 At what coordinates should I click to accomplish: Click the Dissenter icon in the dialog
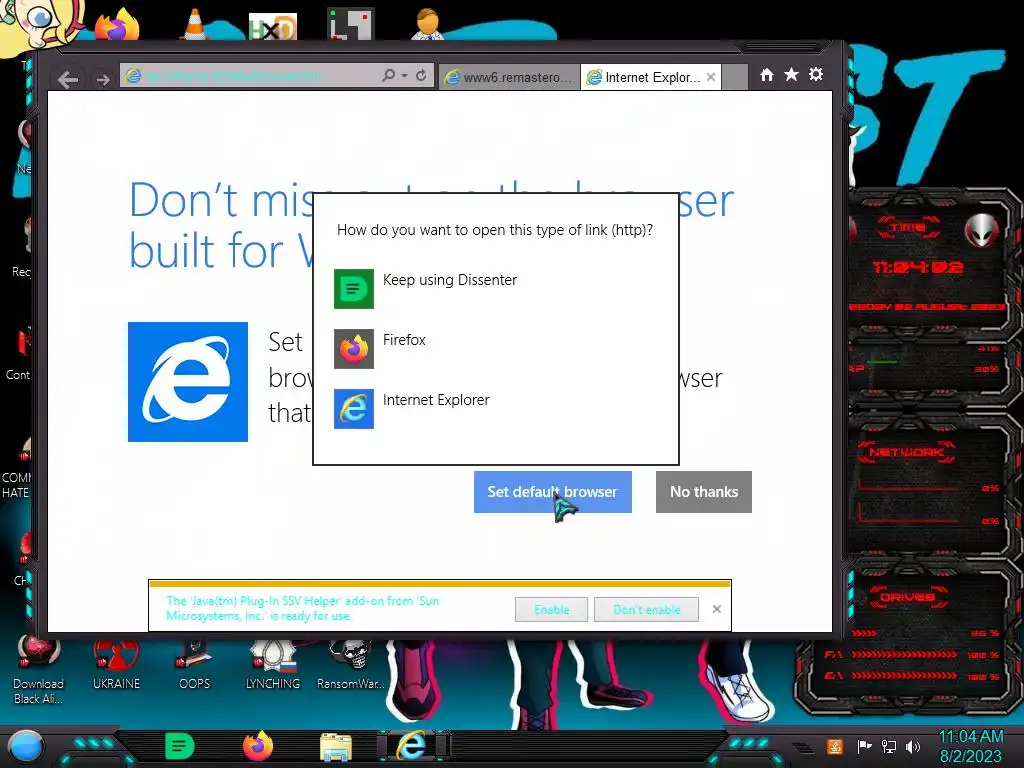pyautogui.click(x=354, y=289)
